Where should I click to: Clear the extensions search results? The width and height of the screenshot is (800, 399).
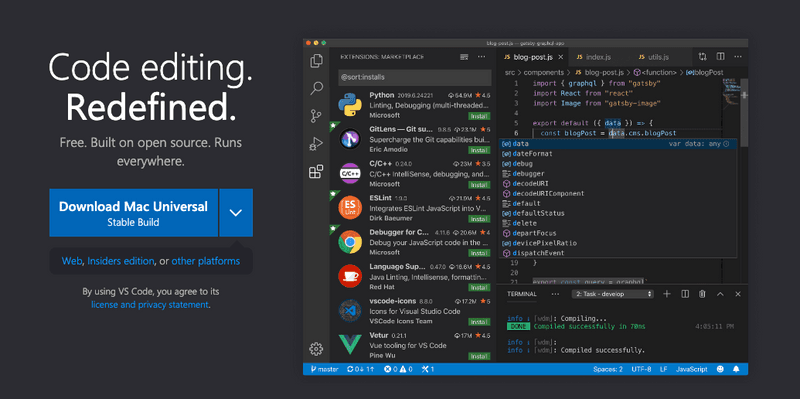[x=464, y=57]
